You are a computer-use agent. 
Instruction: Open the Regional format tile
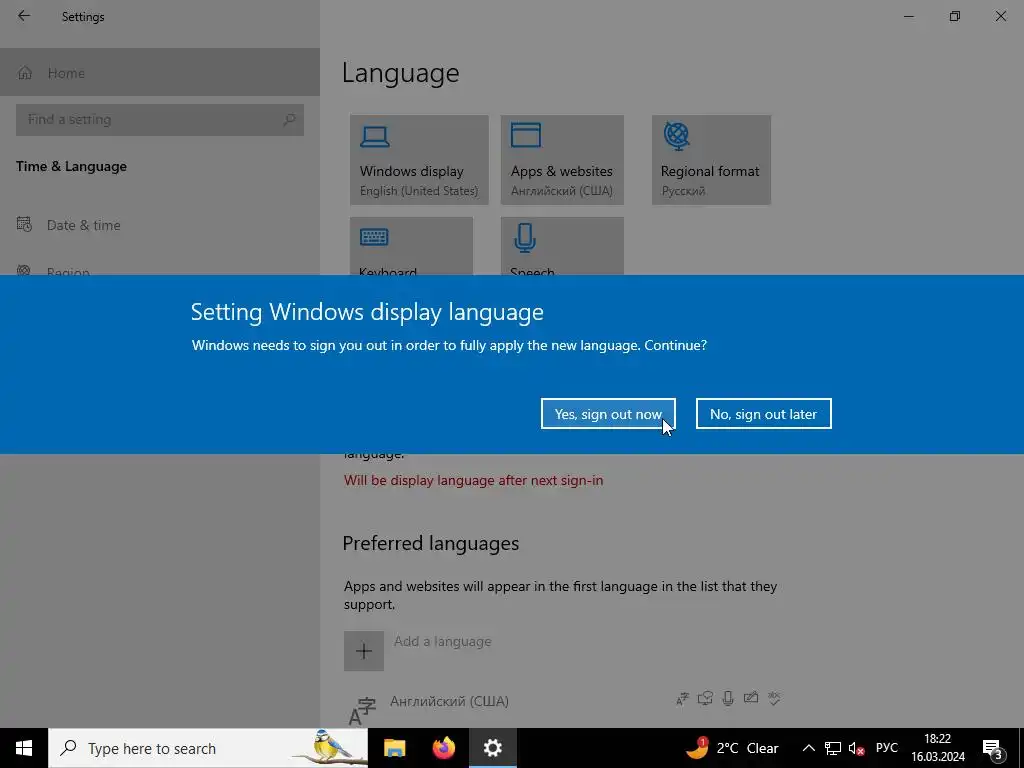(711, 160)
